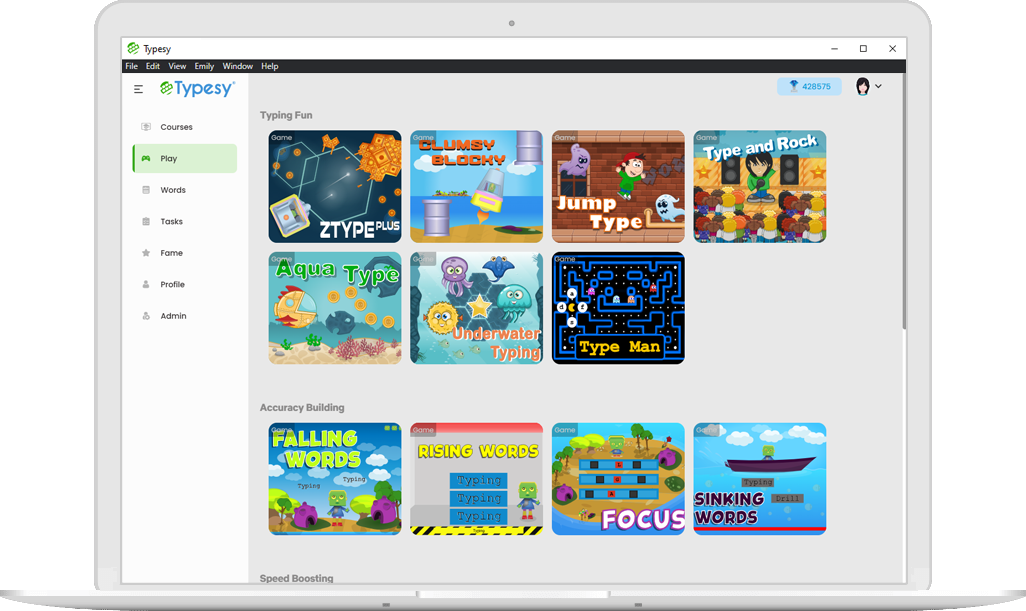Click the vertical scrollbar on the right
The image size is (1026, 611).
pyautogui.click(x=904, y=203)
